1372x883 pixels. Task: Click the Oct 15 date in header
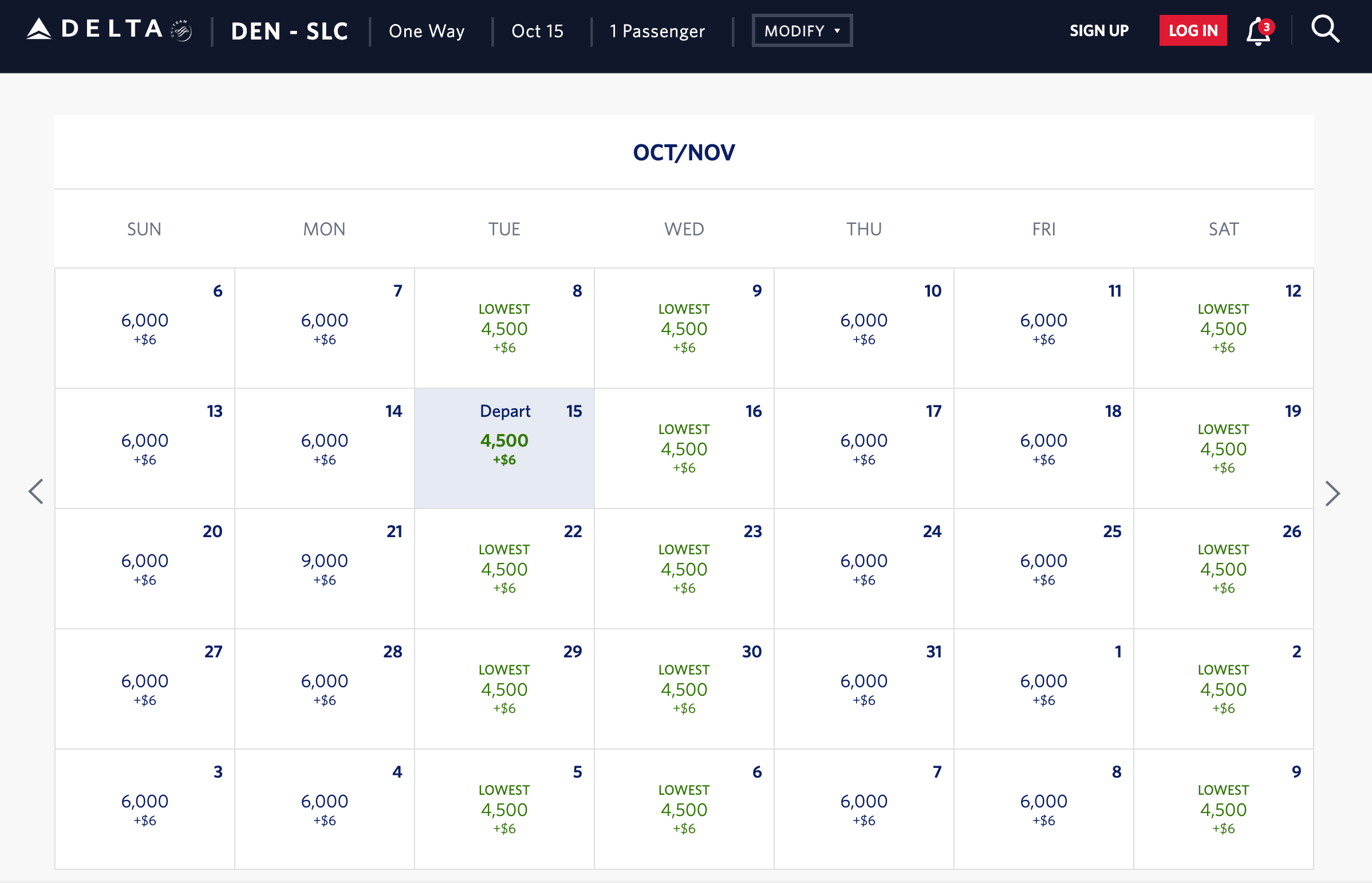coord(537,31)
